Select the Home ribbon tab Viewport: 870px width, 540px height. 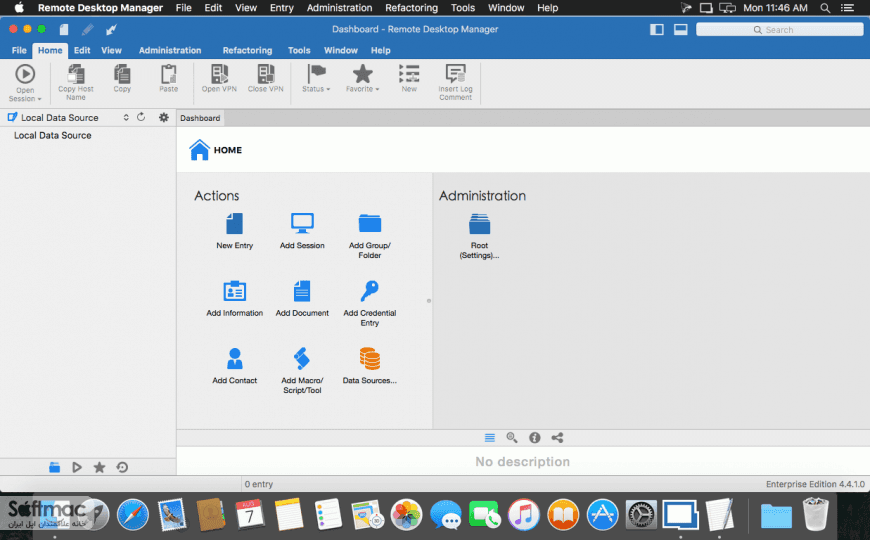click(x=50, y=51)
